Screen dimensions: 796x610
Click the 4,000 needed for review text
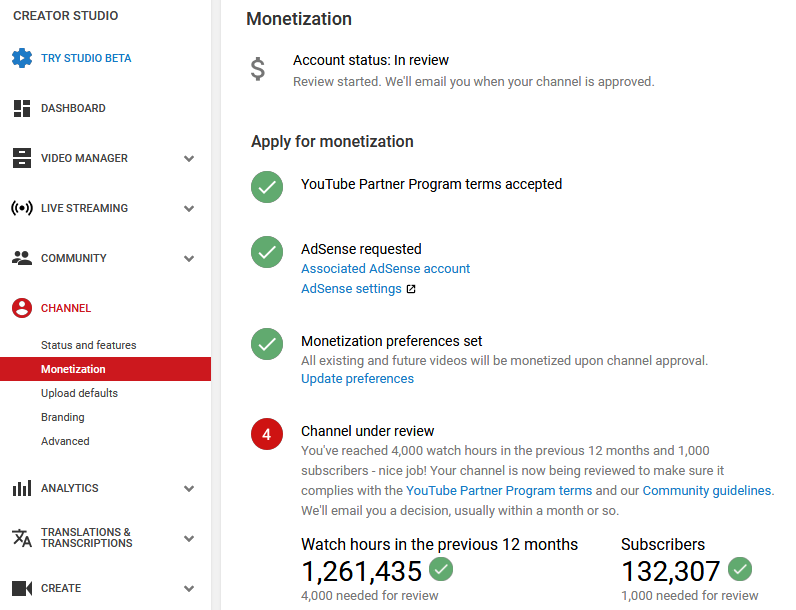coord(370,596)
